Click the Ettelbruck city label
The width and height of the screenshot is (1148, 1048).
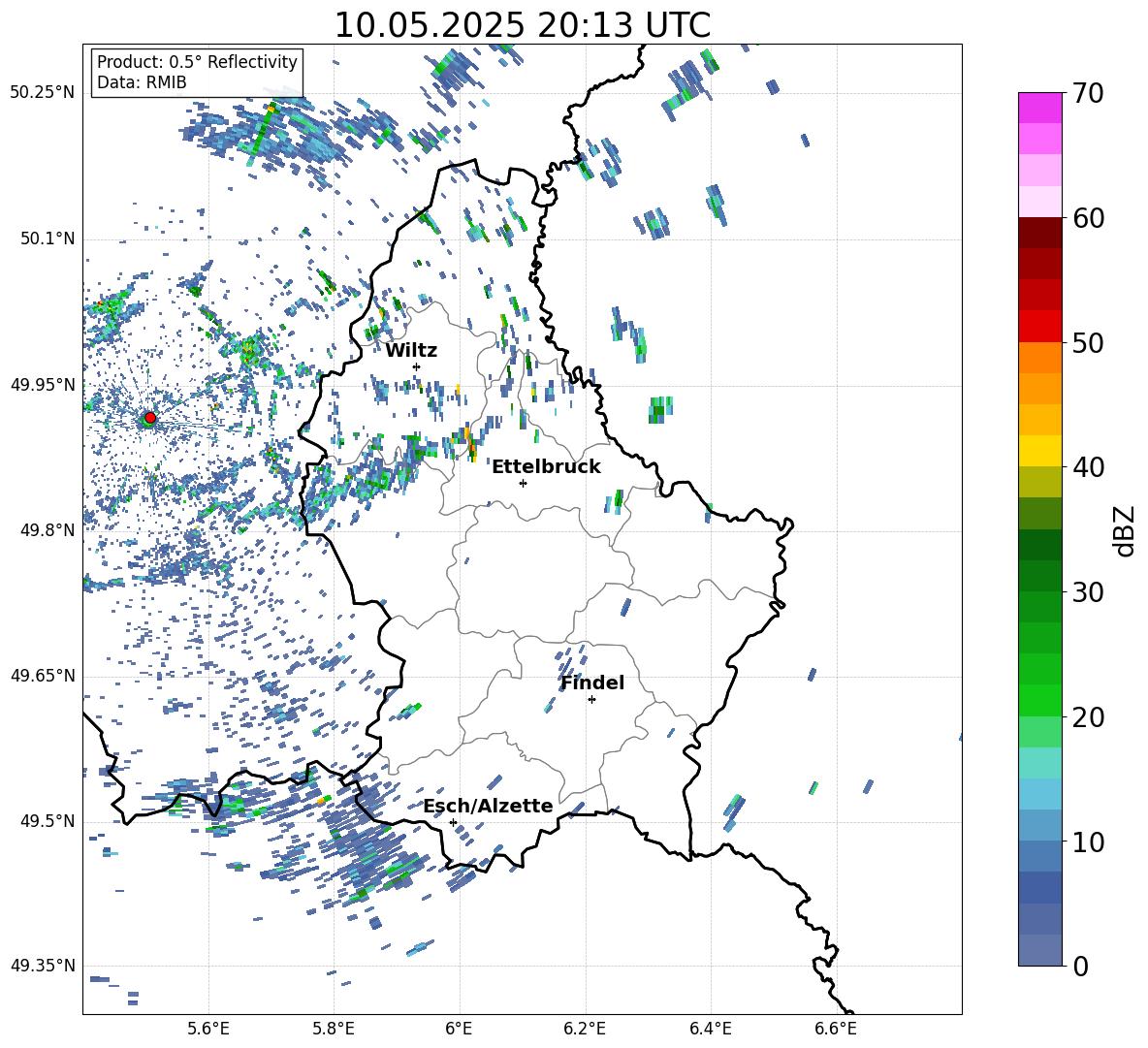click(546, 467)
